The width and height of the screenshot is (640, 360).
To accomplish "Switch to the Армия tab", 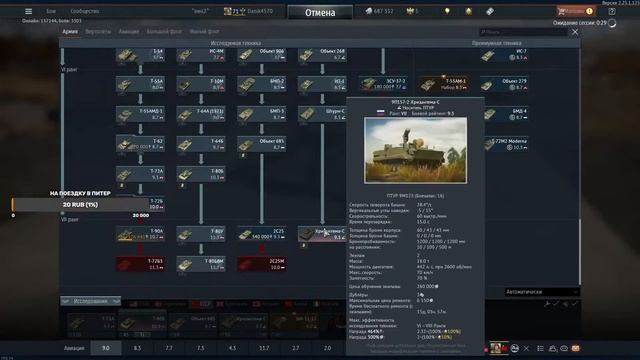I will (70, 31).
